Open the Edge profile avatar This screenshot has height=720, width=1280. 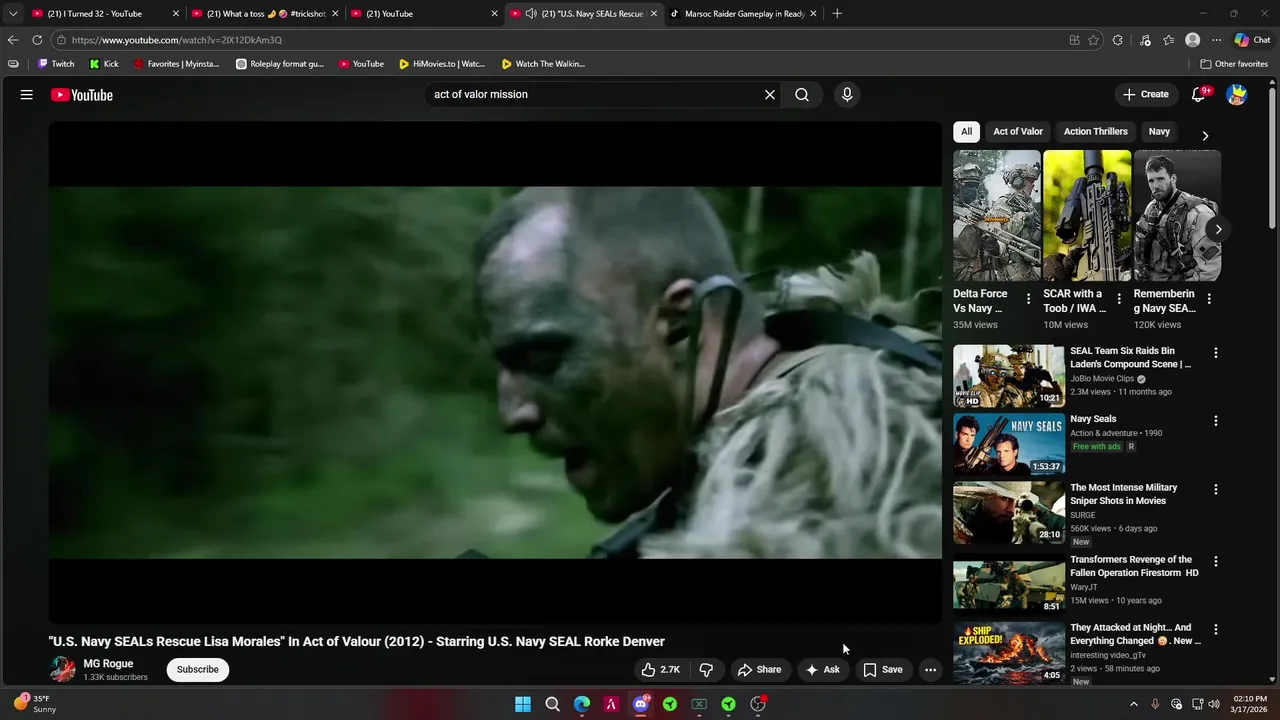pos(1192,40)
